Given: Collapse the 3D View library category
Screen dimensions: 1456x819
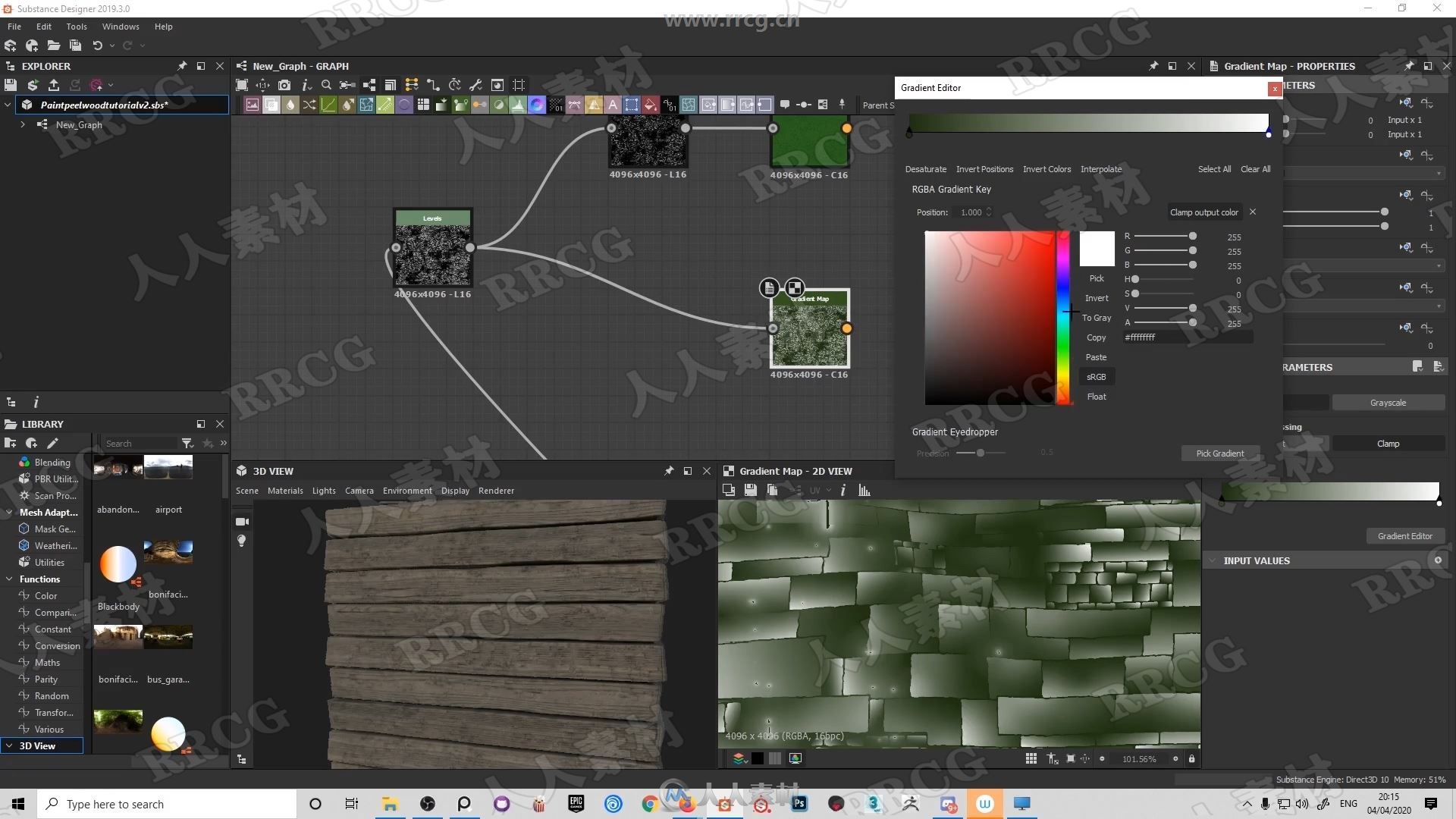Looking at the screenshot, I should (9, 745).
